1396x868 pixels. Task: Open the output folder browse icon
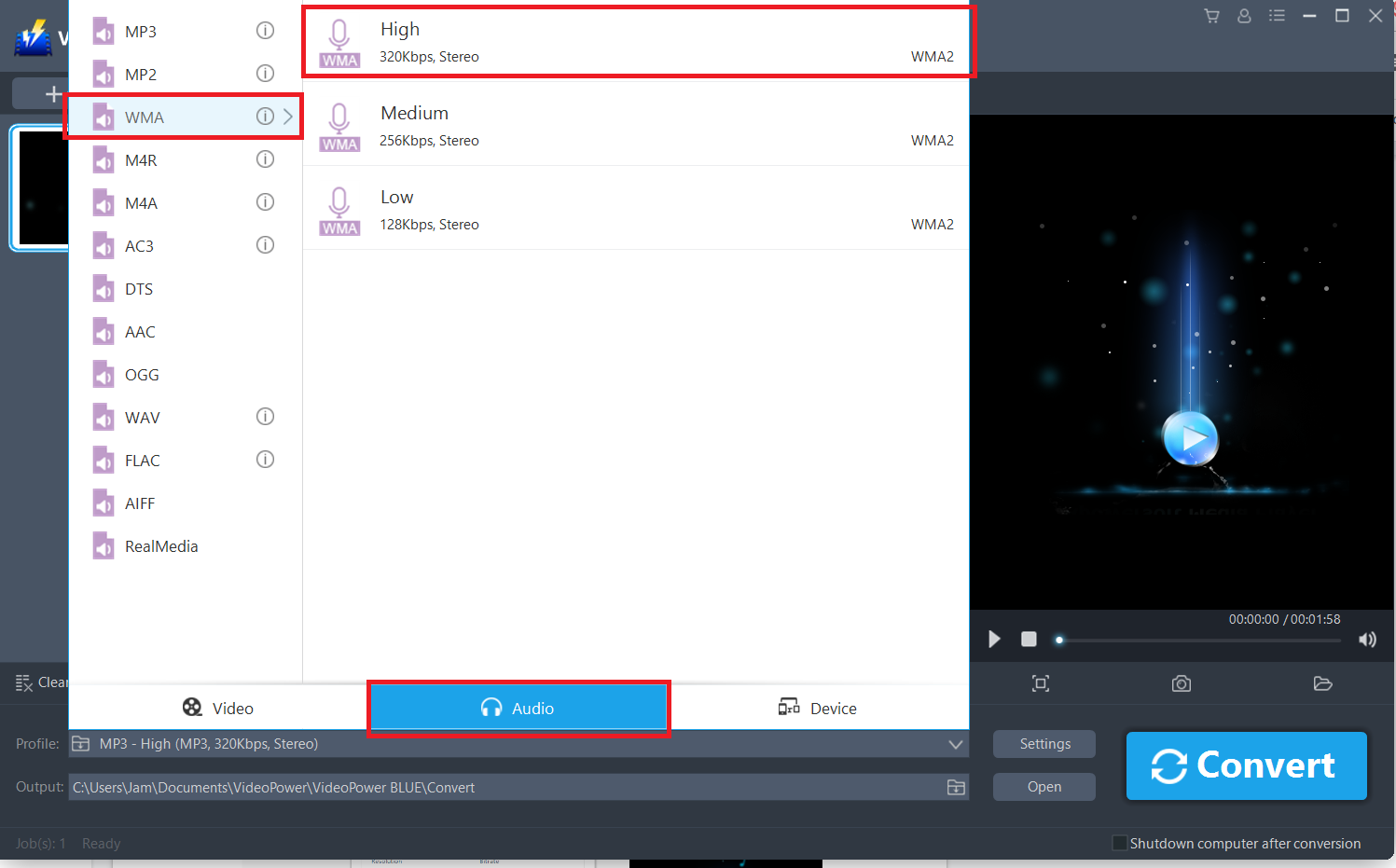point(956,787)
